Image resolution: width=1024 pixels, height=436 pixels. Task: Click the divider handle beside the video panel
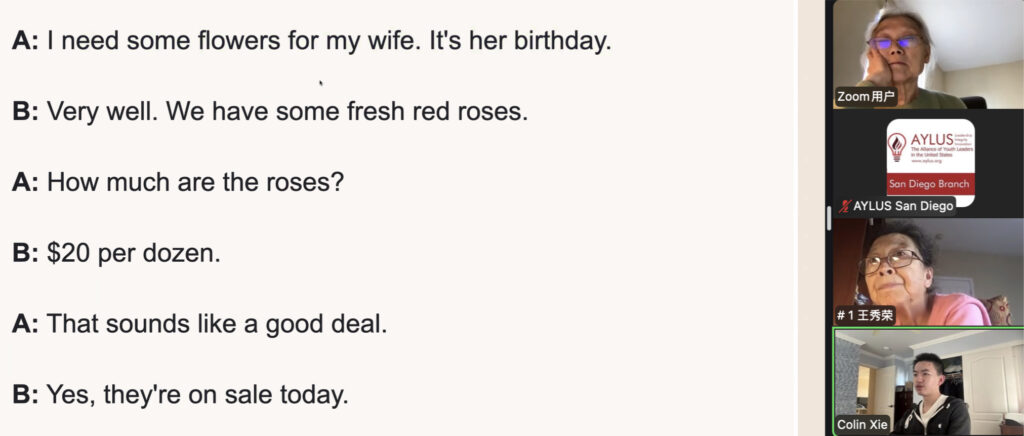click(828, 218)
